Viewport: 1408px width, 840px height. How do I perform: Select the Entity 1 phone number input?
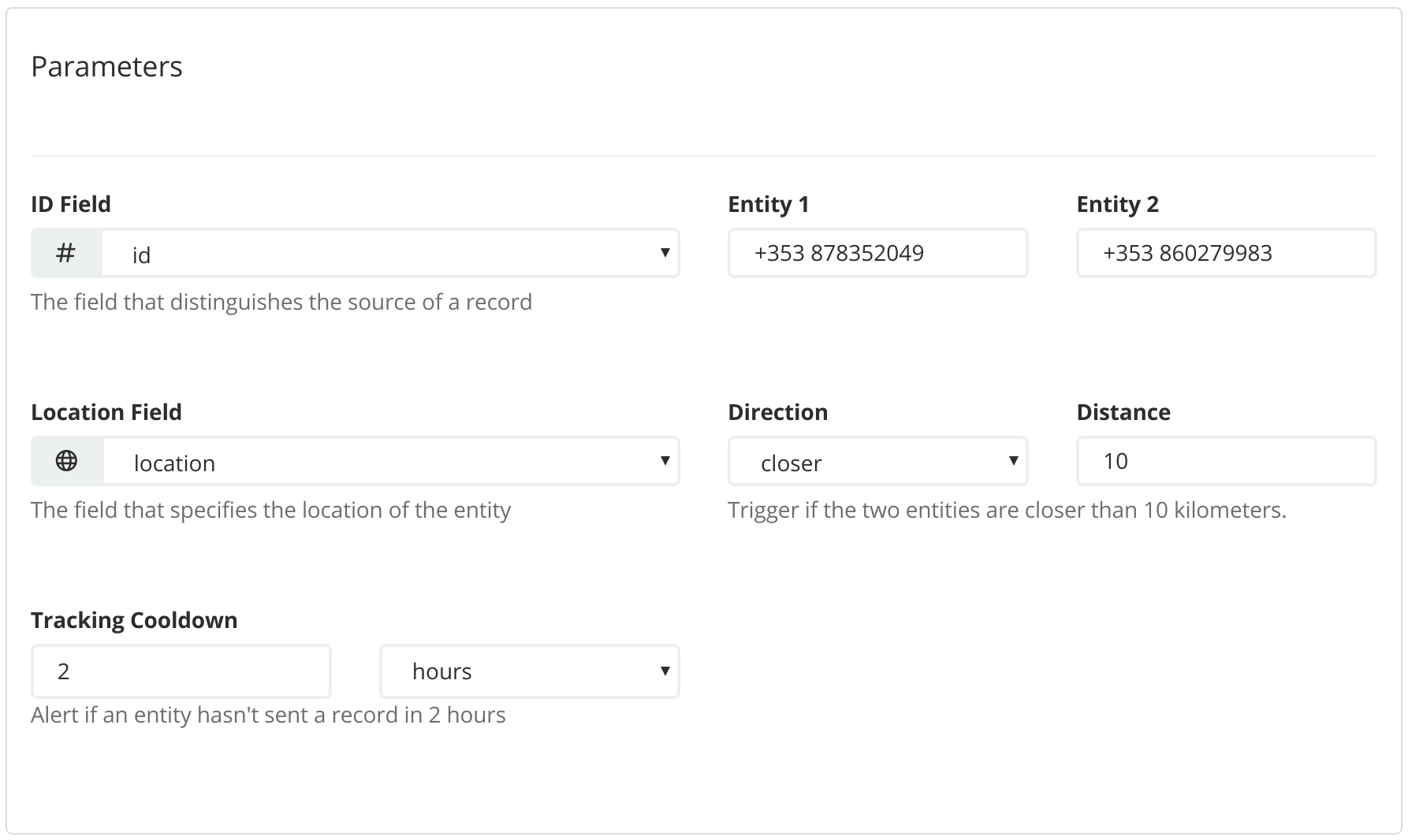coord(877,253)
